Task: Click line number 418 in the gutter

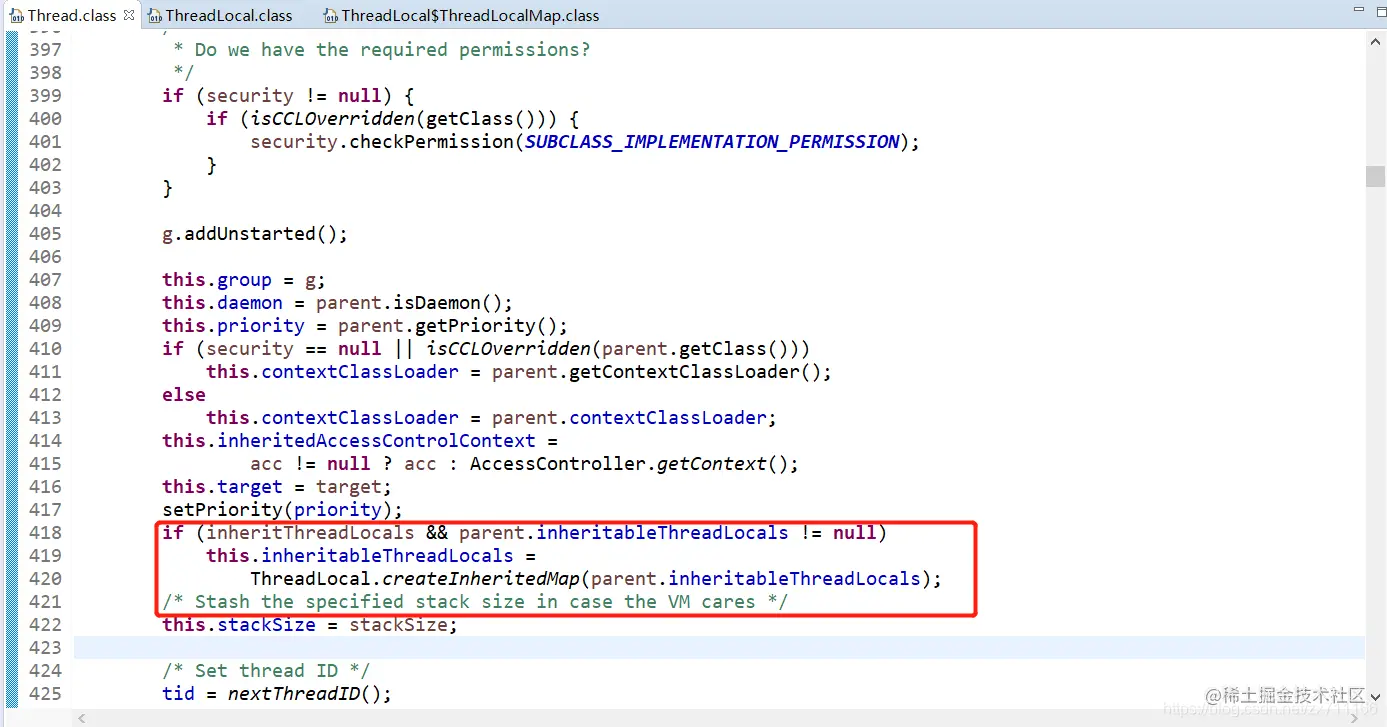Action: 45,533
